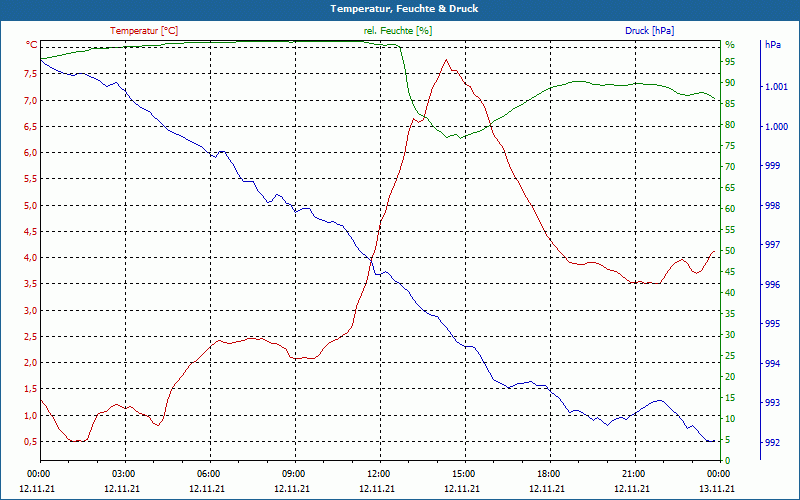Click the '995' pressure axis value
The width and height of the screenshot is (800, 500).
click(773, 324)
